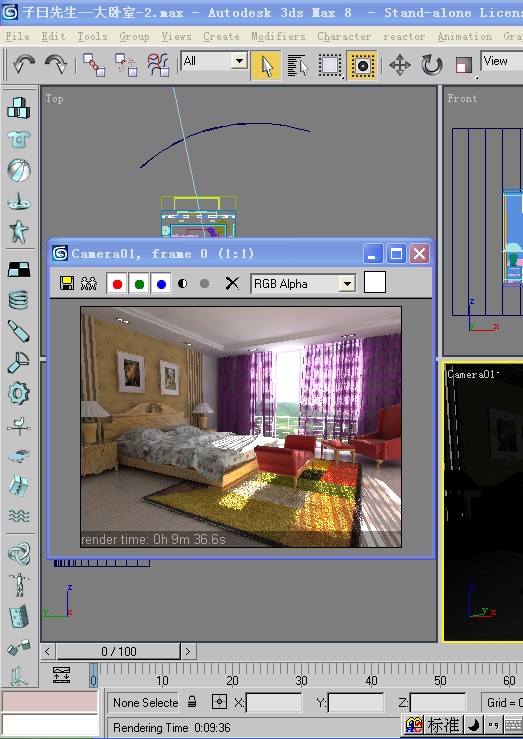Toggle the red channel in render window
Viewport: 523px width, 739px height.
117,284
